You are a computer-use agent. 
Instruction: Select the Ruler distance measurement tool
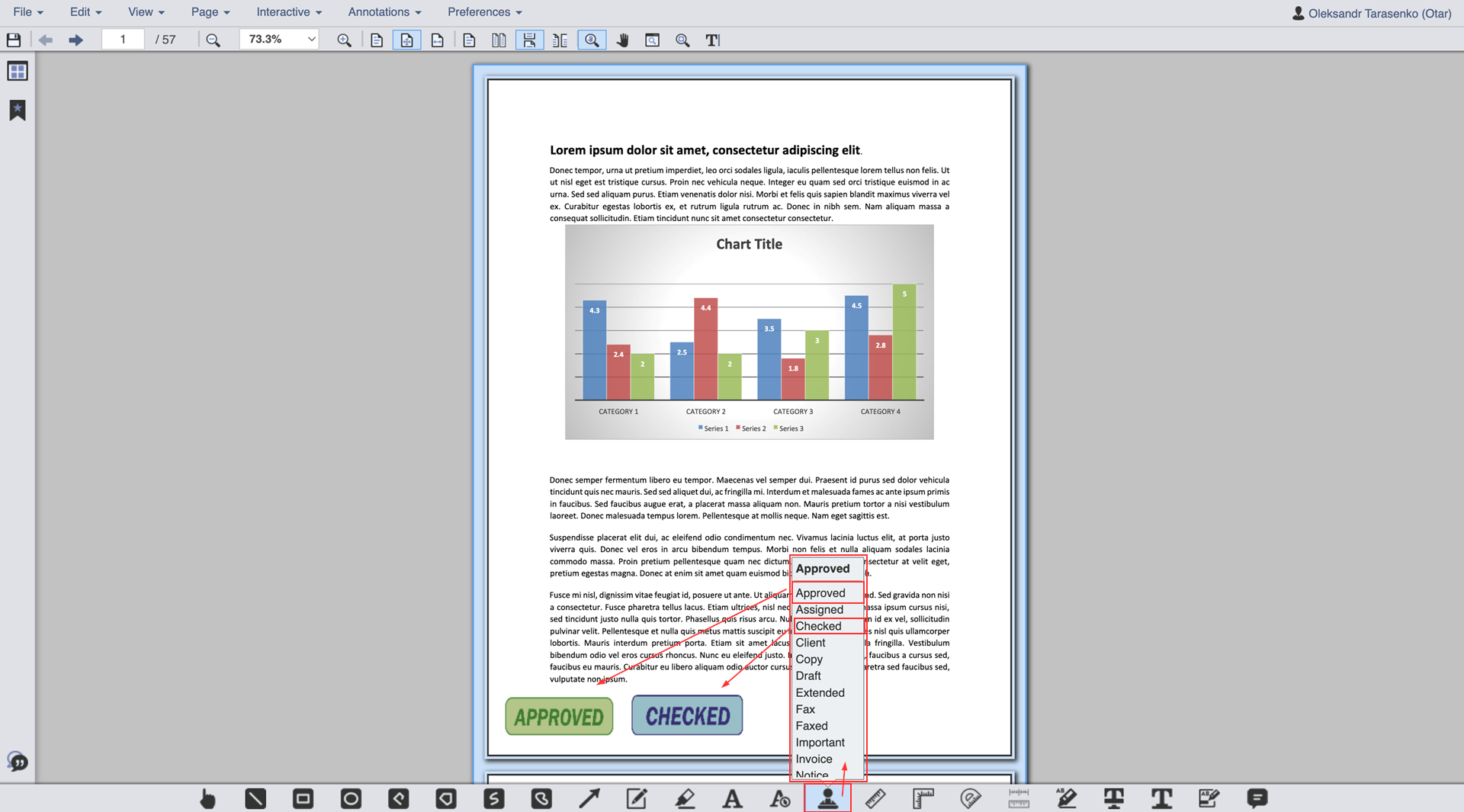point(875,798)
